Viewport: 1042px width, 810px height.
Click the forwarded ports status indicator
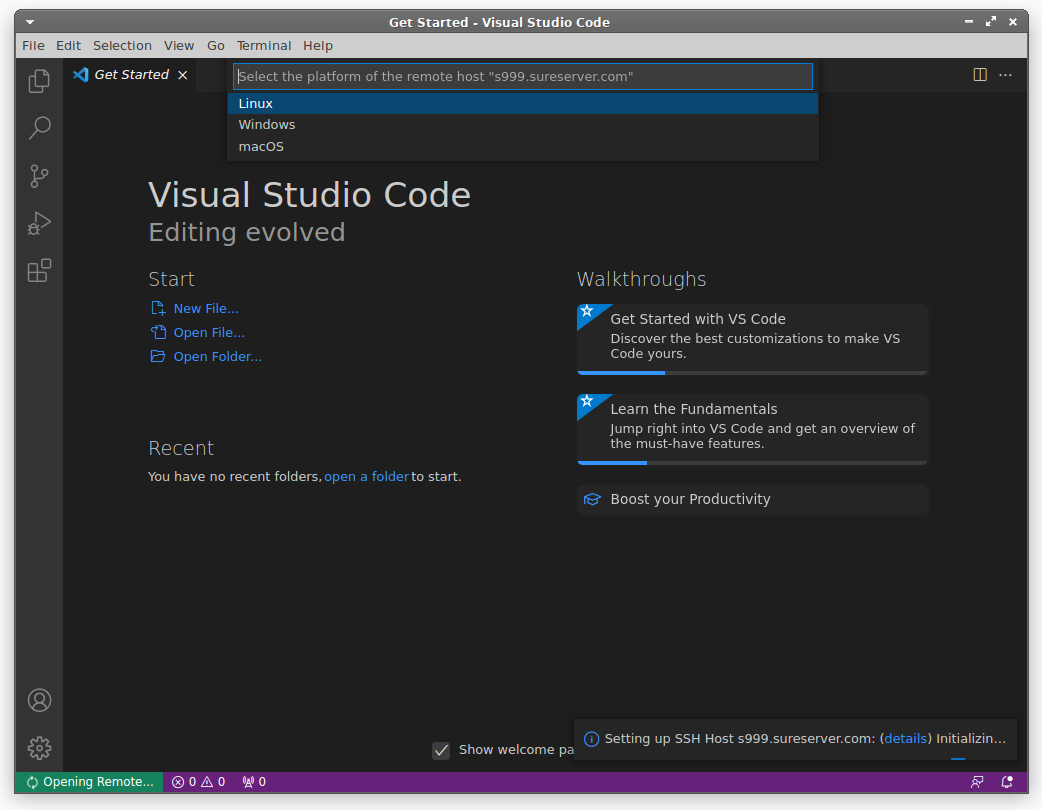254,782
